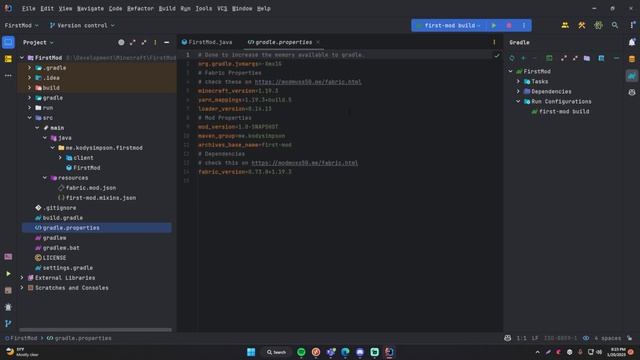This screenshot has height=360, width=640.
Task: Hide the Project panel with minus icon
Action: [x=167, y=42]
